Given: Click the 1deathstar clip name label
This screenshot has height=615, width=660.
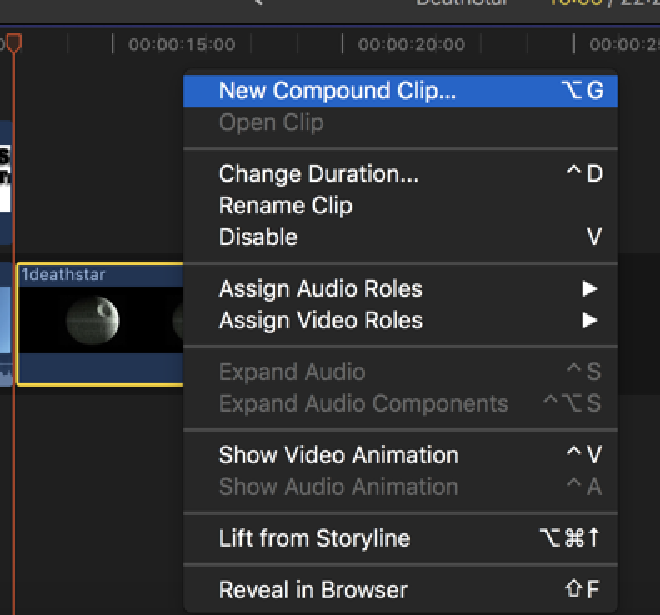Looking at the screenshot, I should [63, 275].
